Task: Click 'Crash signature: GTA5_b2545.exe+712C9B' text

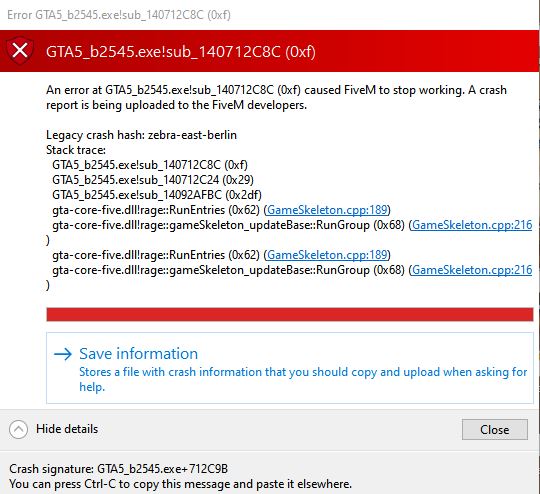Action: 118,469
